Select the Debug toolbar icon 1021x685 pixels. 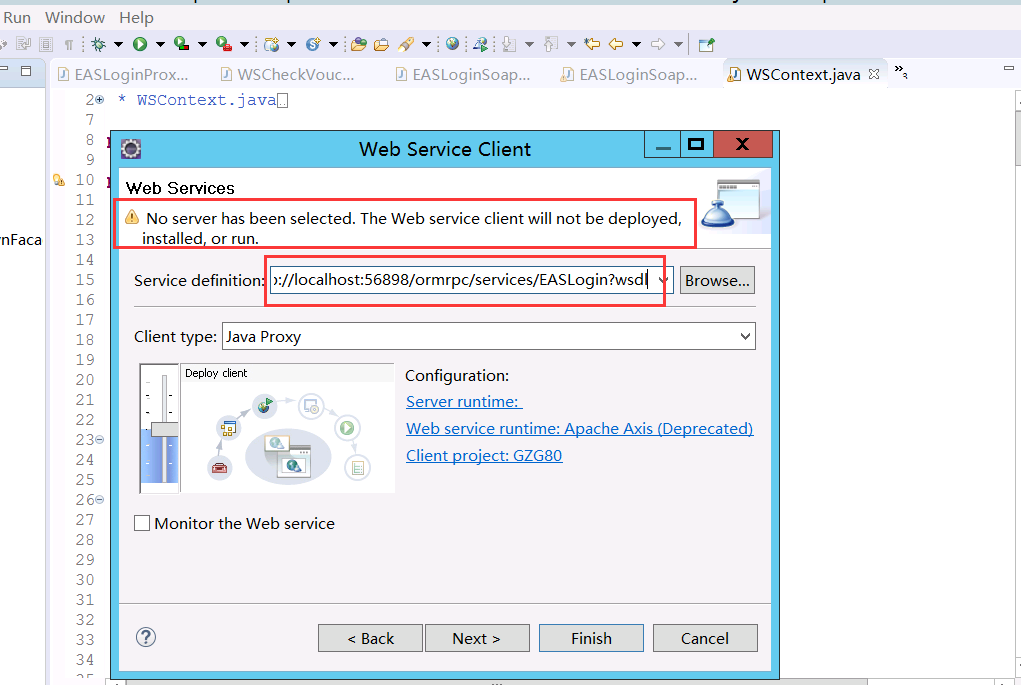pyautogui.click(x=98, y=44)
